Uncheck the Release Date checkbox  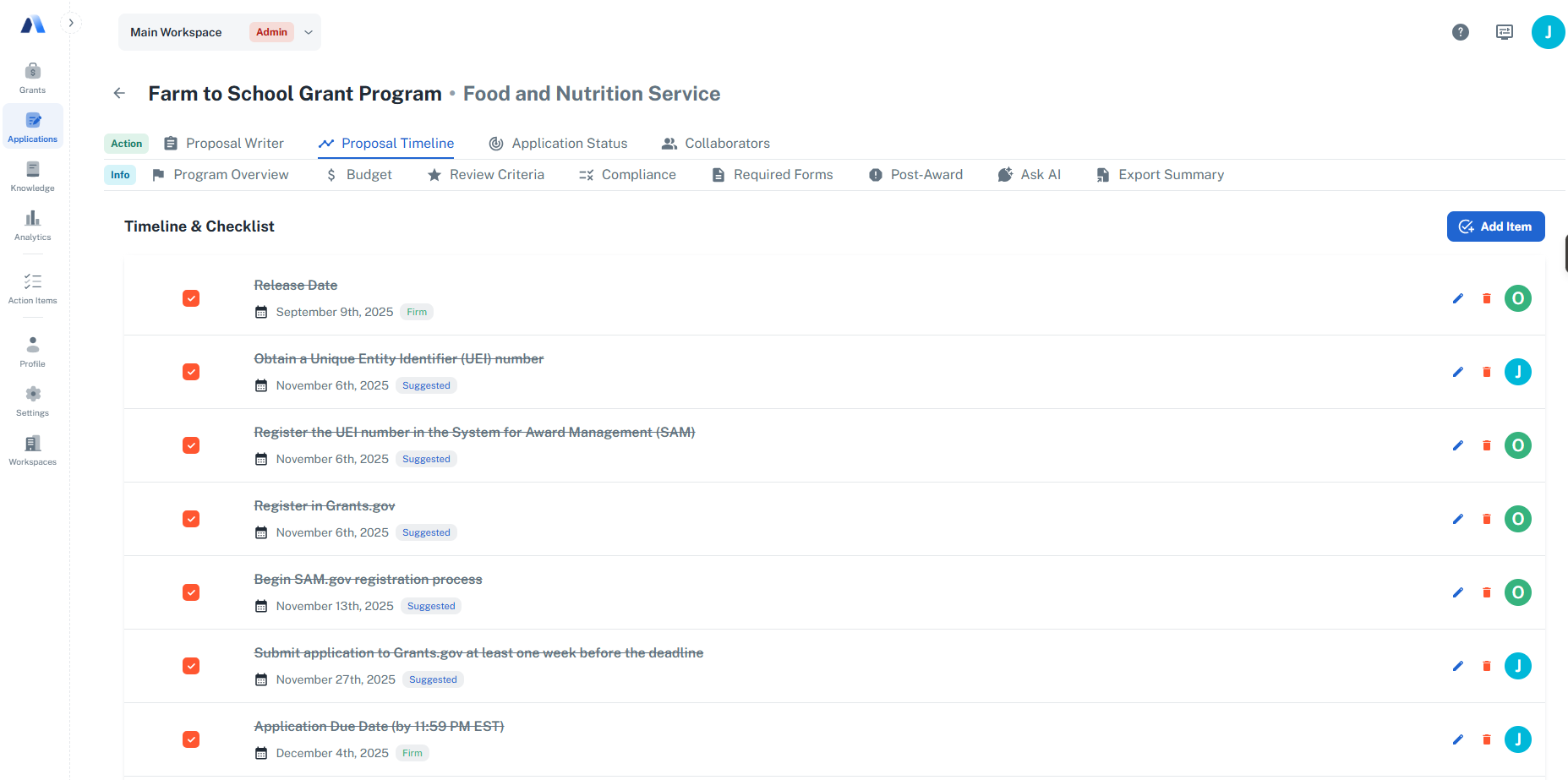(x=191, y=298)
